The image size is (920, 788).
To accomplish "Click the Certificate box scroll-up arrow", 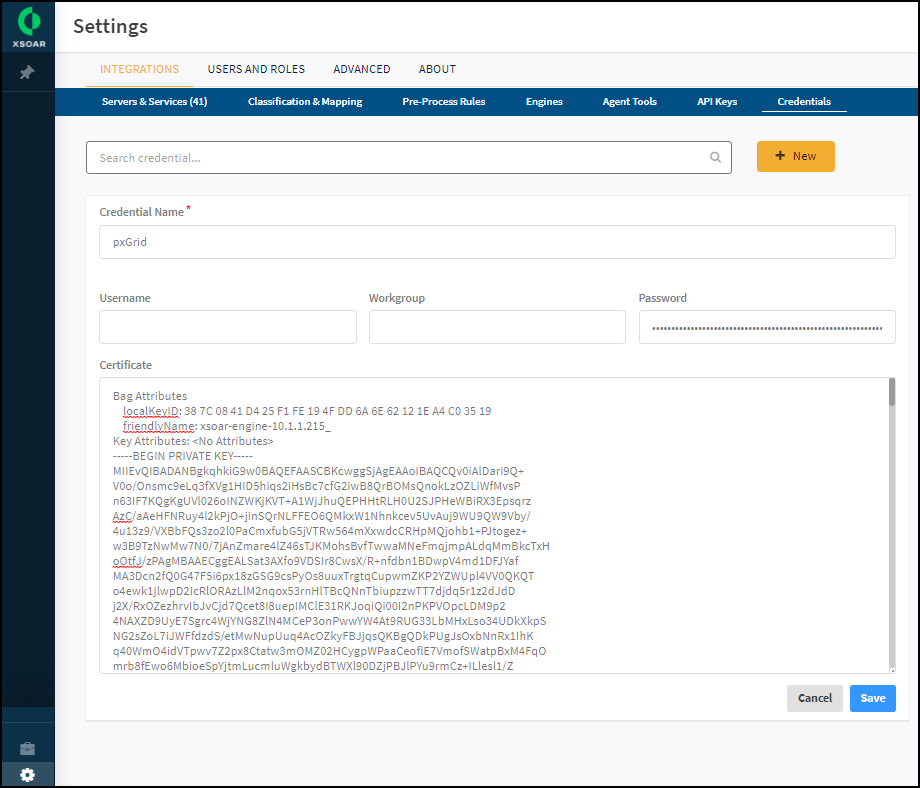I will click(890, 384).
